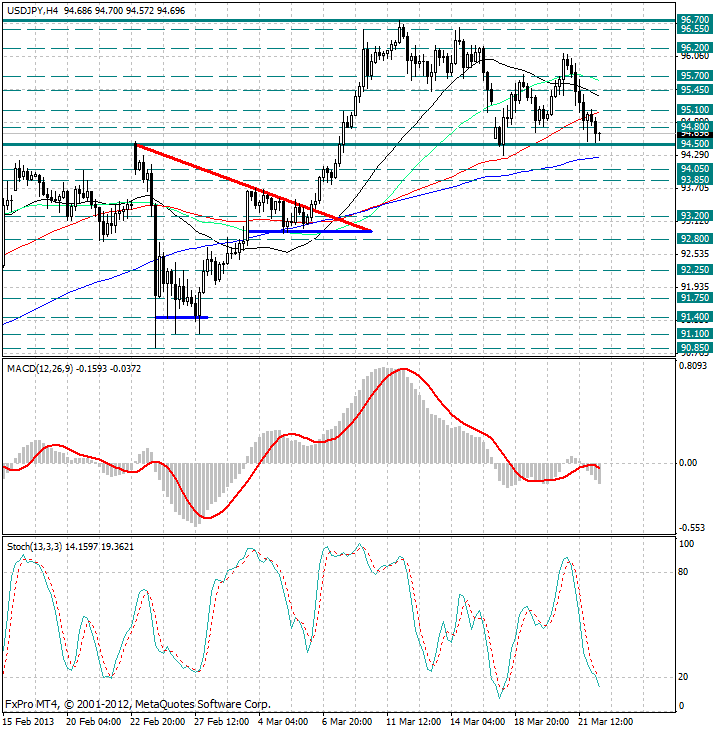This screenshot has width=713, height=729.
Task: Click the FxPro MT4 copyright text
Action: [x=138, y=704]
